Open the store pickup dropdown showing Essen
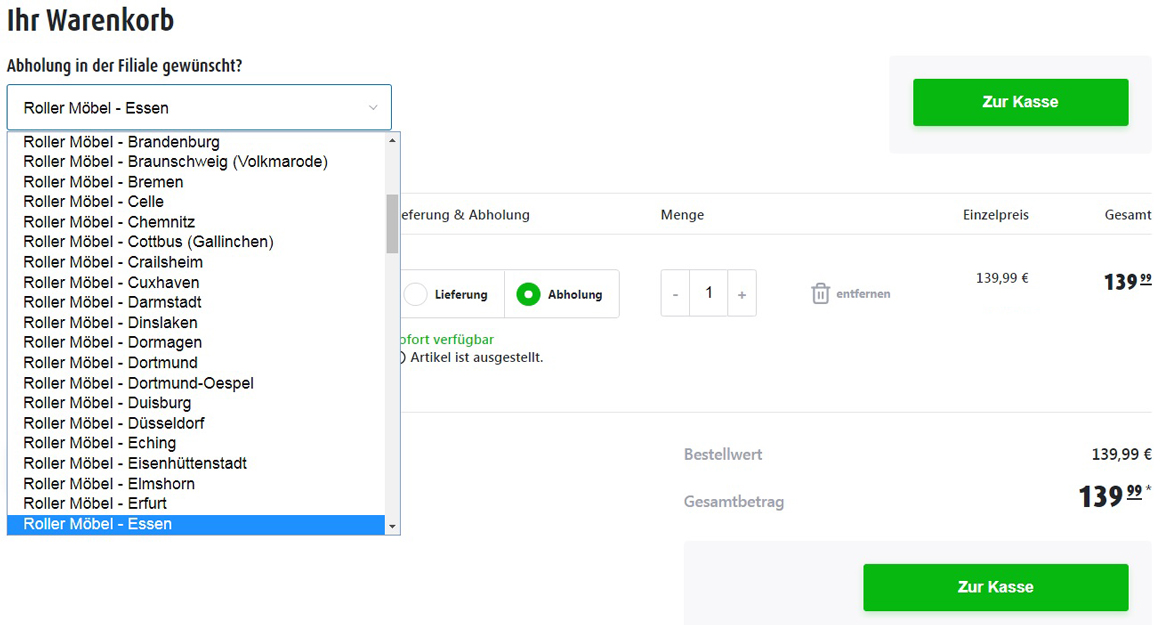1170x625 pixels. click(x=199, y=107)
